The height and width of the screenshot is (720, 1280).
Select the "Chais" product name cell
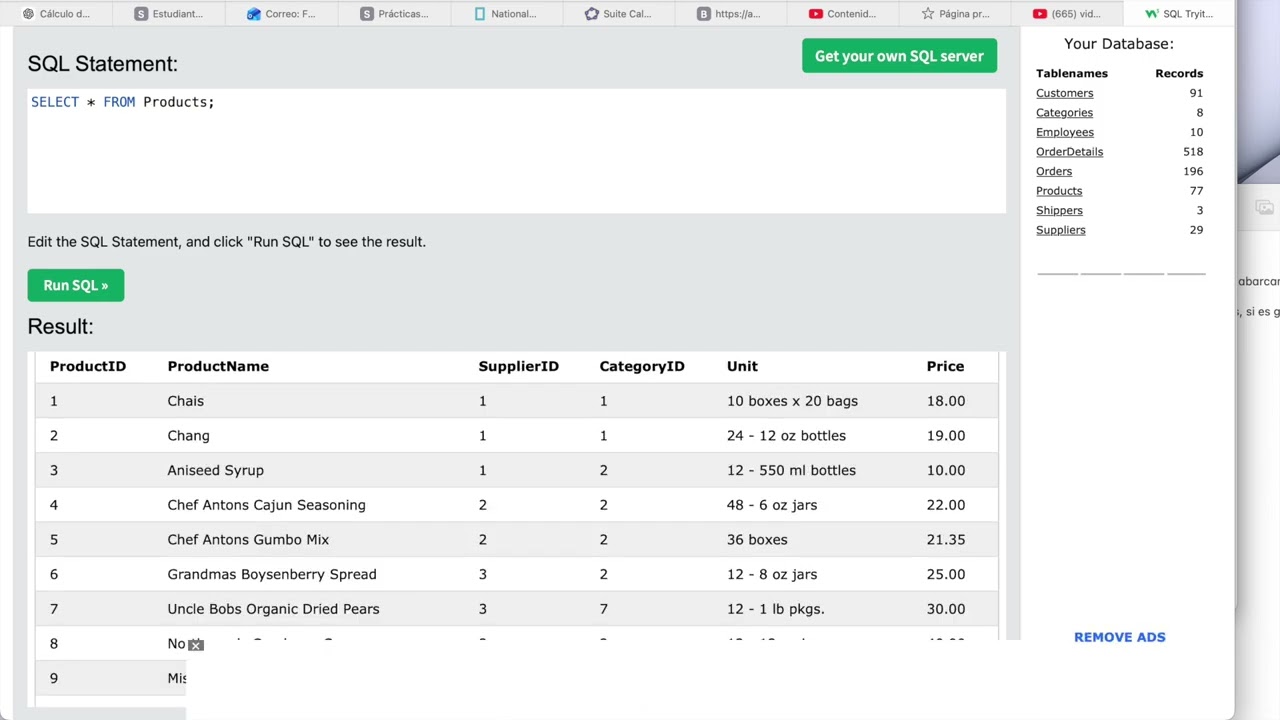pos(185,401)
